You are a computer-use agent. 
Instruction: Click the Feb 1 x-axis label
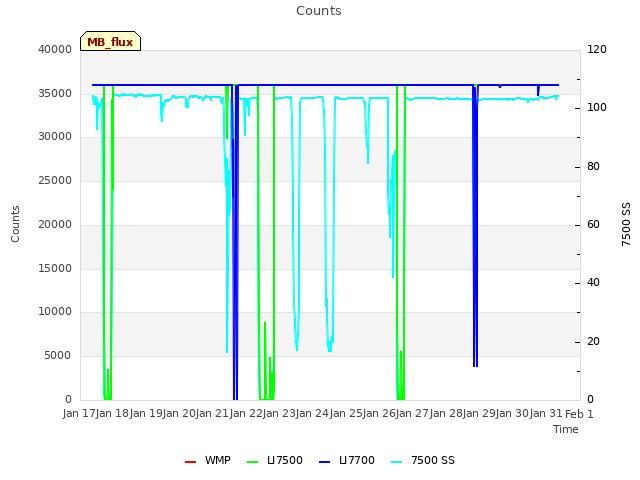(579, 414)
